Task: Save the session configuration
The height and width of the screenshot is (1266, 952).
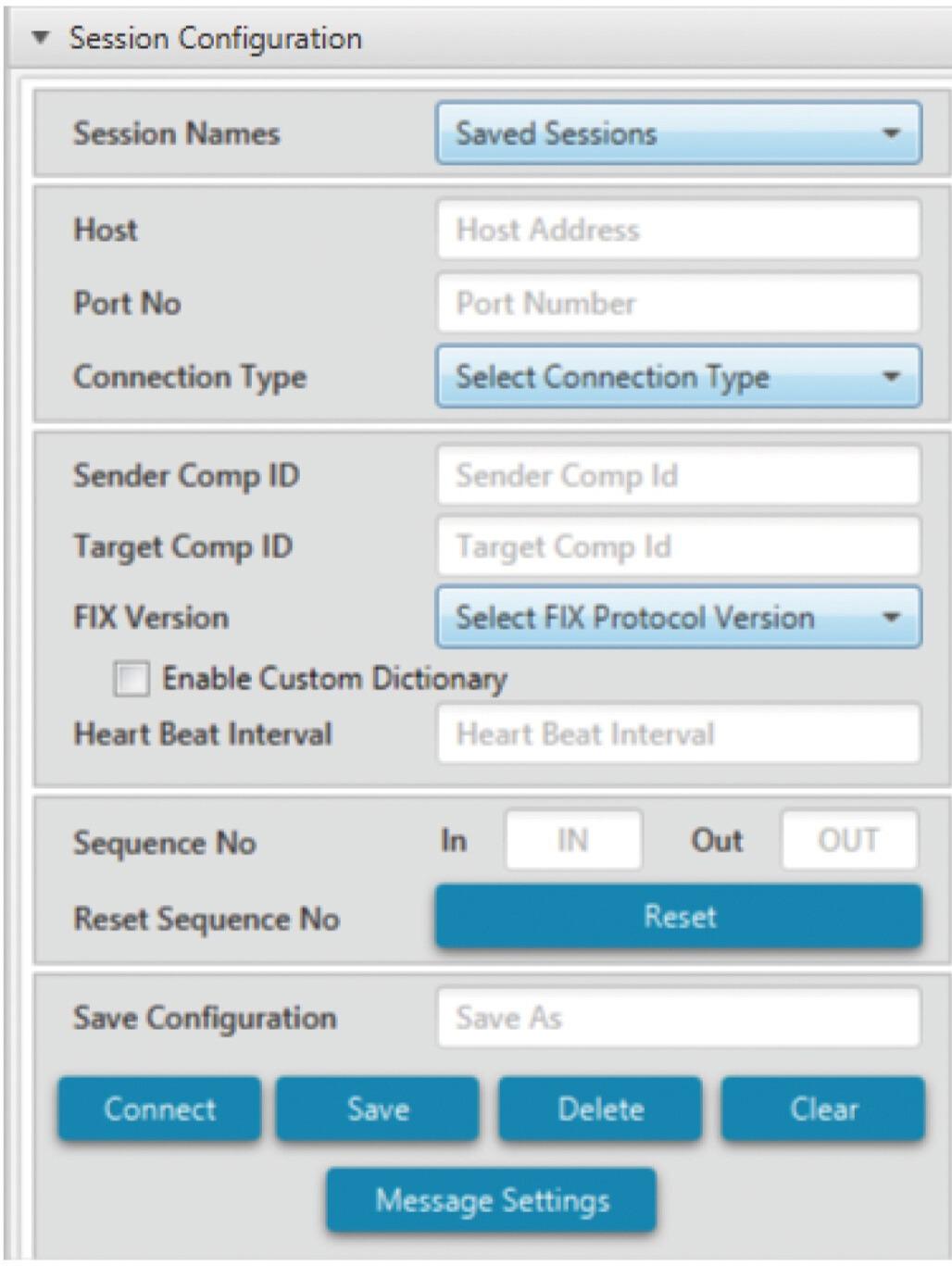Action: (378, 1109)
